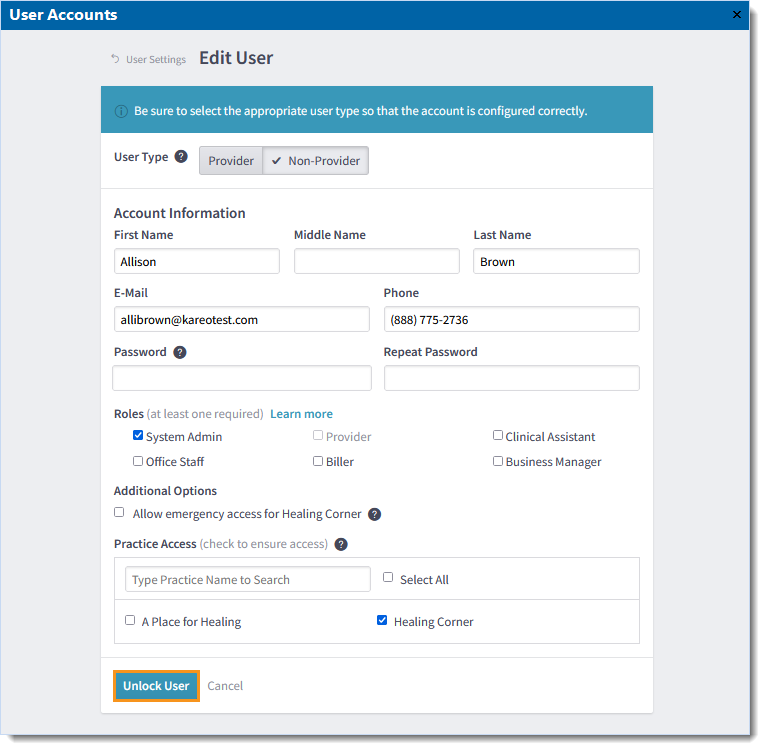Check the Biller role
The height and width of the screenshot is (750, 765).
318,461
